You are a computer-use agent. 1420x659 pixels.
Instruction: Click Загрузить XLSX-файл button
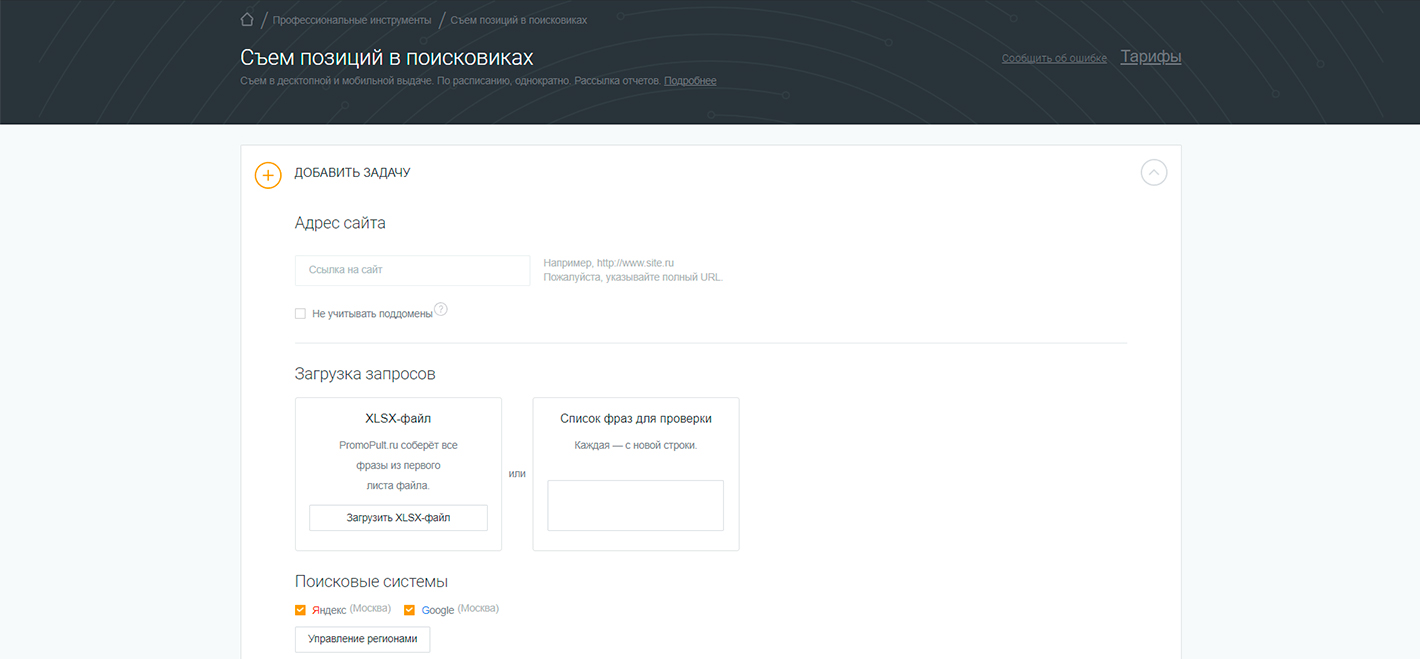(398, 518)
